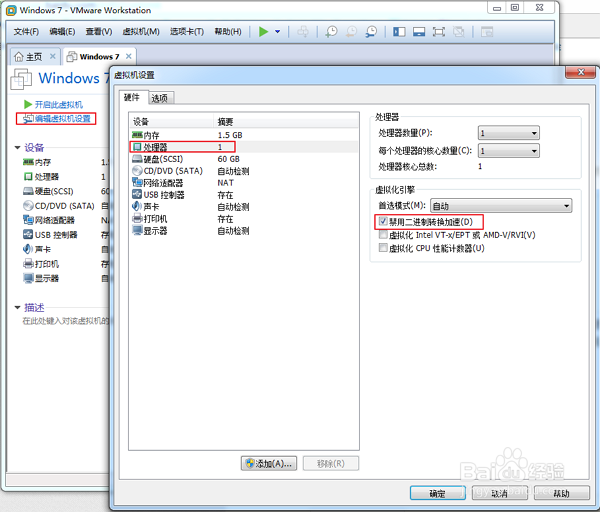Image resolution: width=600 pixels, height=512 pixels.
Task: Click the revert to snapshot icon
Action: click(x=351, y=32)
